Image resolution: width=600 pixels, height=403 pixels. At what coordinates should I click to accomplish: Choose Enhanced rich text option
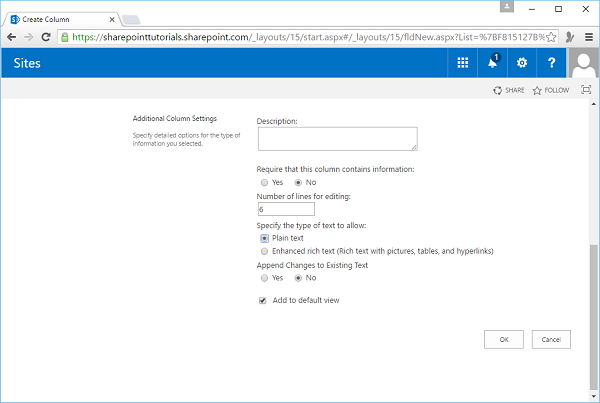point(264,251)
